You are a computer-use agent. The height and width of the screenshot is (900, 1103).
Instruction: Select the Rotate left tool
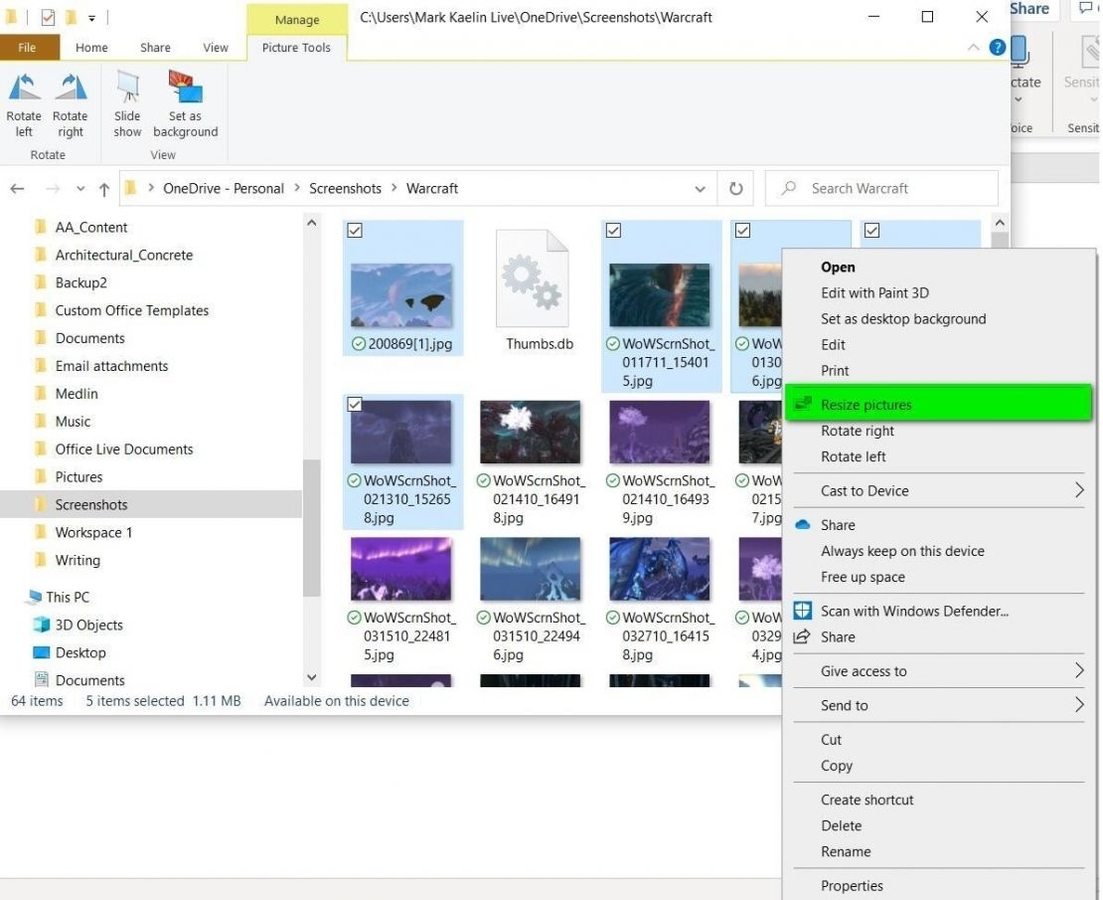(x=23, y=103)
